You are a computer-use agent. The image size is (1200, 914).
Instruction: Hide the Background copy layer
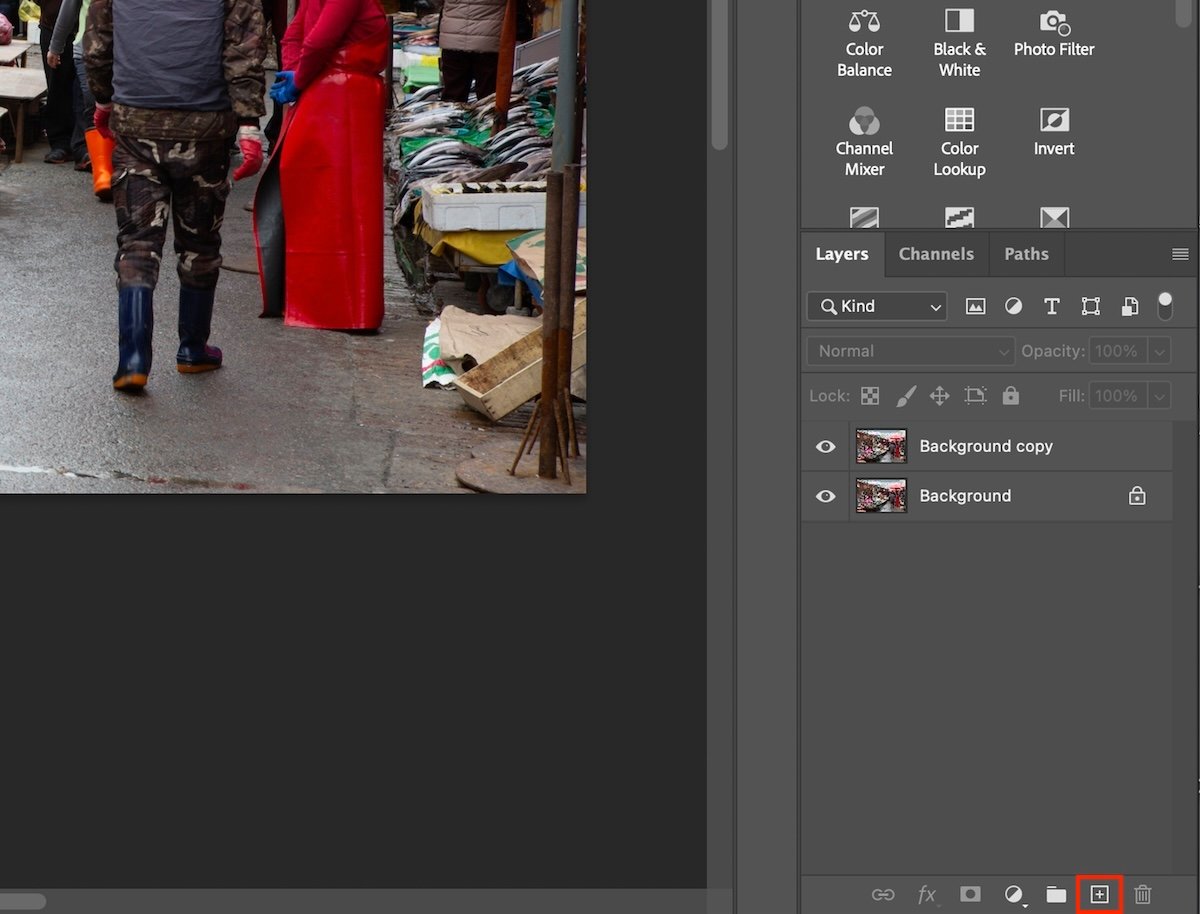coord(824,446)
